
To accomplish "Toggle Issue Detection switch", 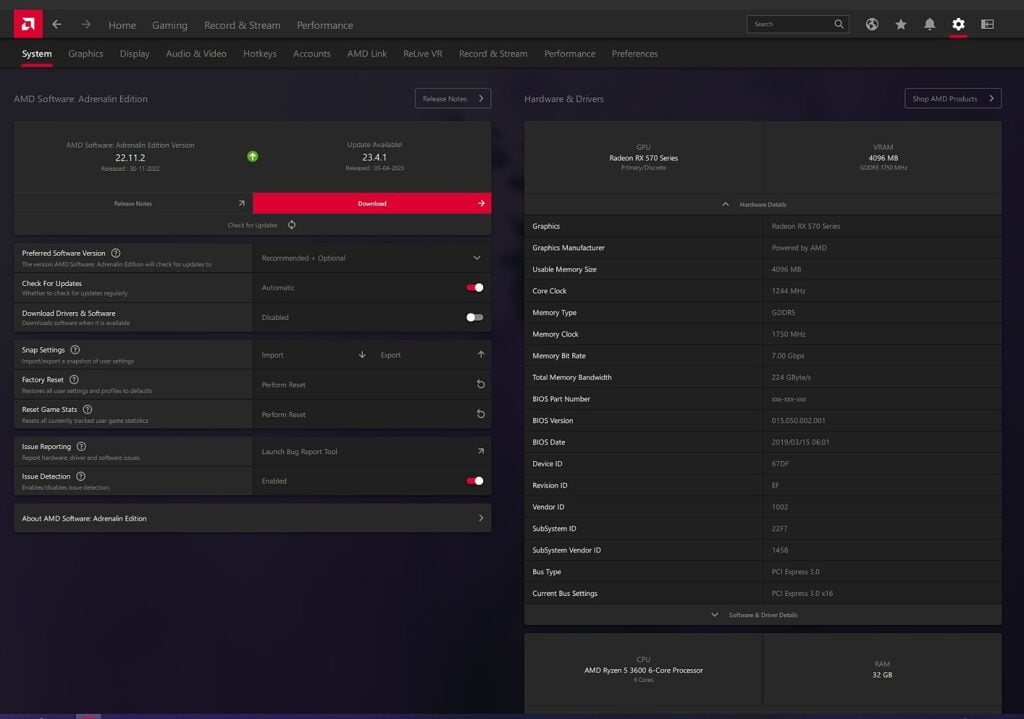I will pyautogui.click(x=475, y=481).
